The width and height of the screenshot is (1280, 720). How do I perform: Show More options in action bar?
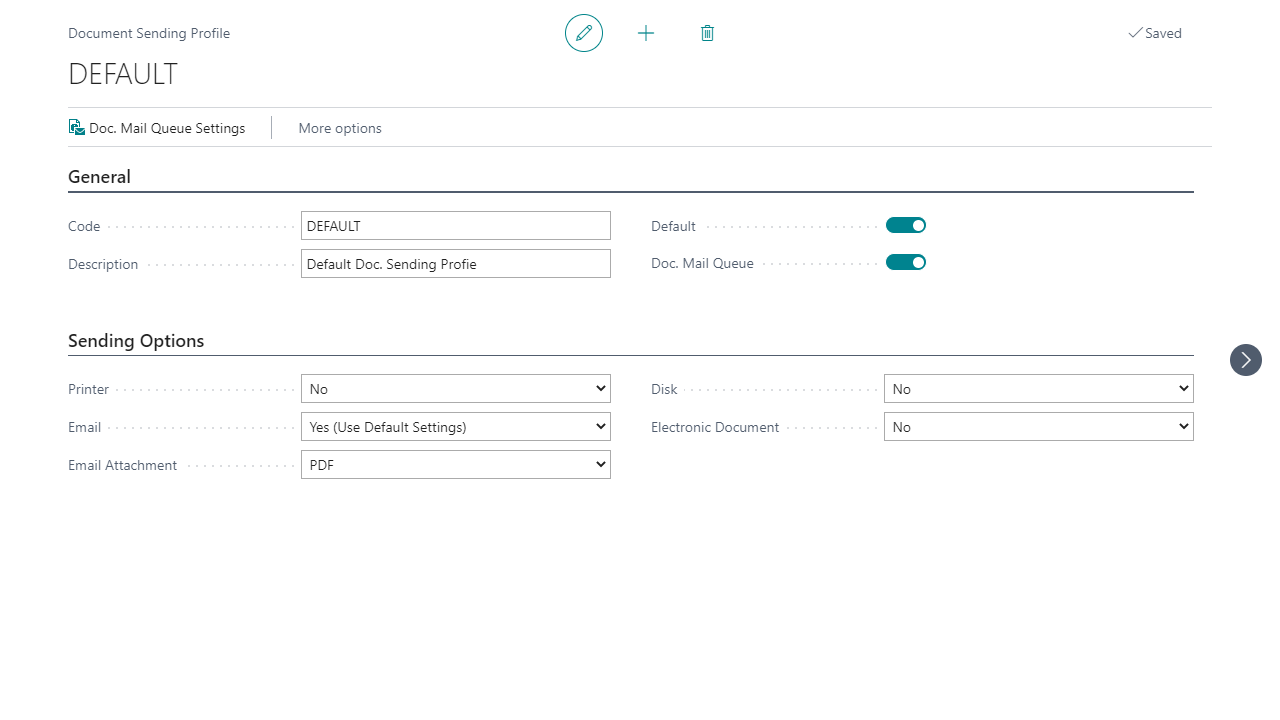[340, 128]
